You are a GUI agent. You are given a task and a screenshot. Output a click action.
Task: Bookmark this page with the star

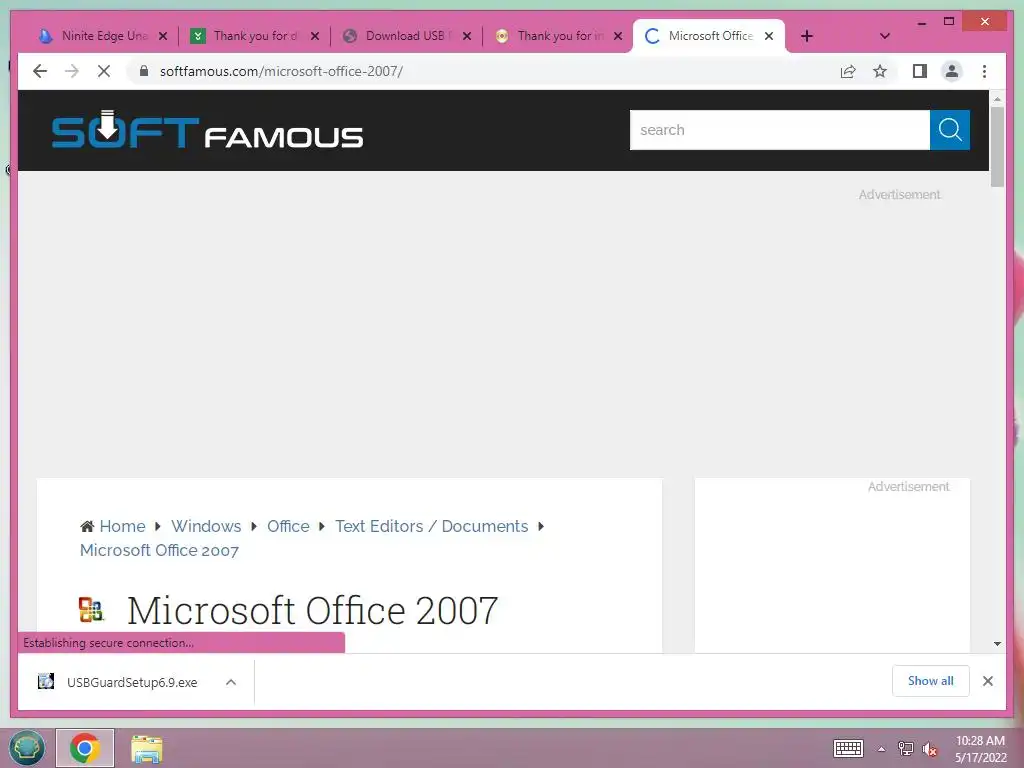click(x=880, y=71)
